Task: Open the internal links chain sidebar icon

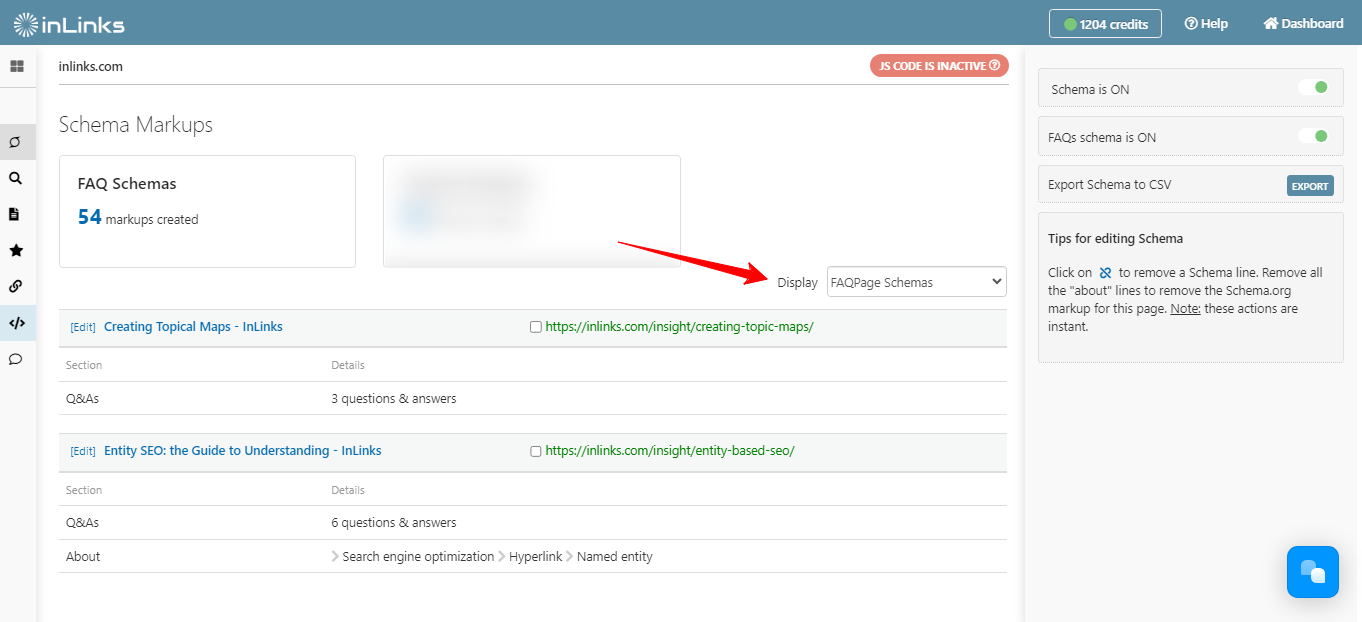Action: pyautogui.click(x=16, y=286)
